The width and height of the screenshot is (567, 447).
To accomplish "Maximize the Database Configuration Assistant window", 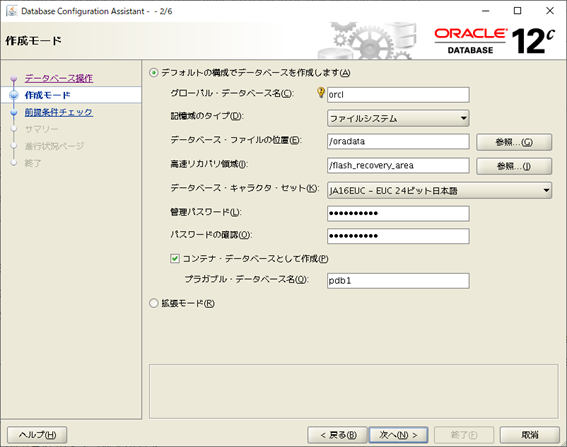I will [517, 11].
